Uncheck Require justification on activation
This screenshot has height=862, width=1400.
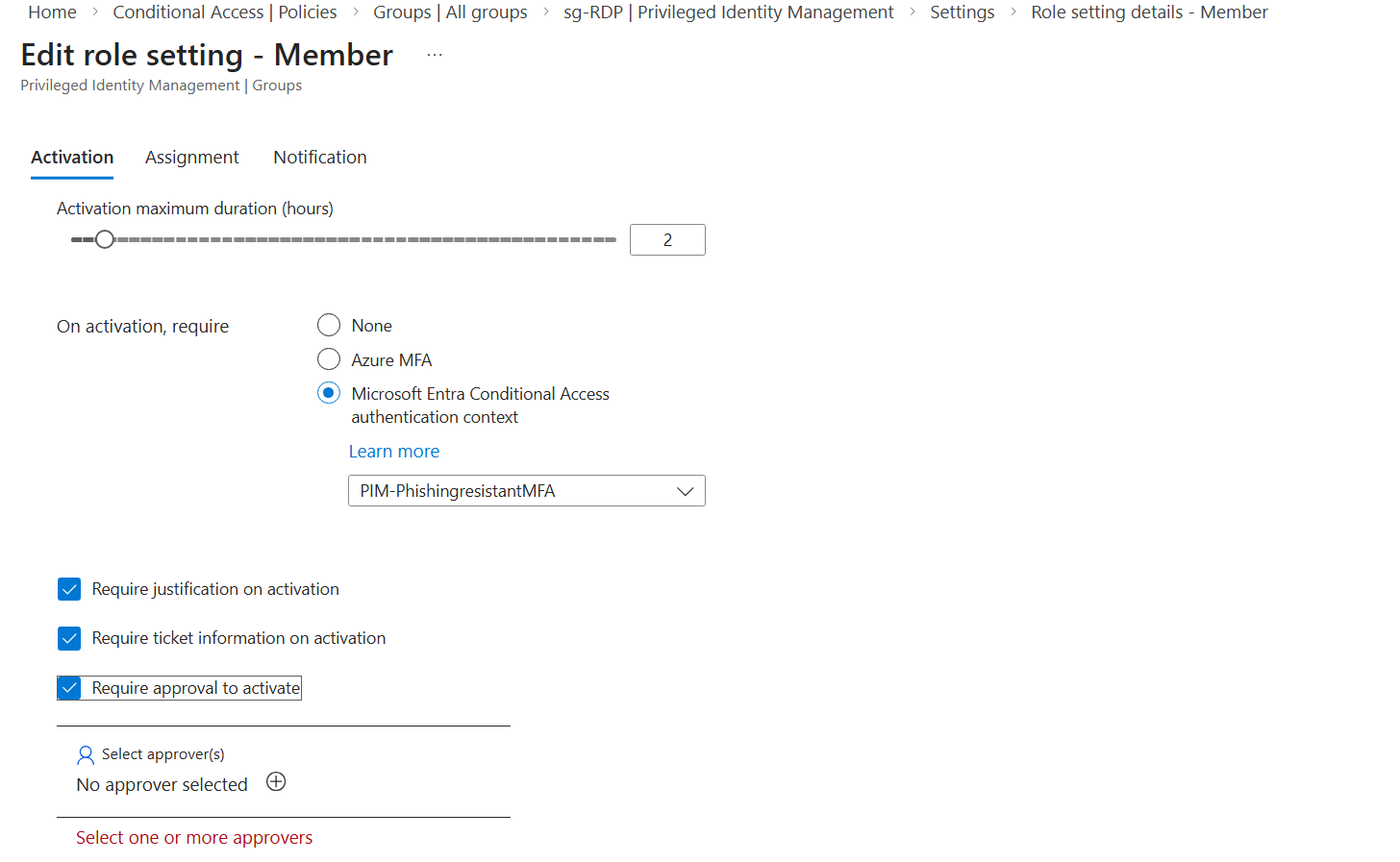pos(69,589)
